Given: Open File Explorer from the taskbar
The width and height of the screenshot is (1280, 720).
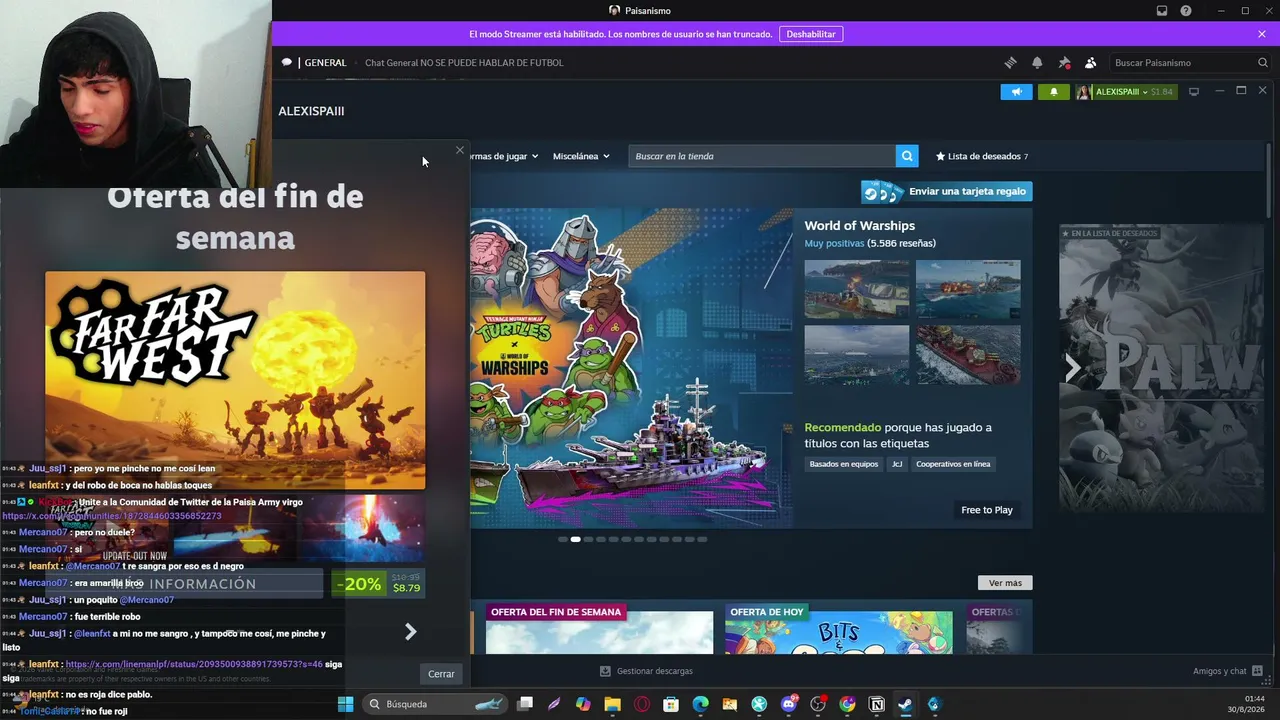Looking at the screenshot, I should (612, 704).
